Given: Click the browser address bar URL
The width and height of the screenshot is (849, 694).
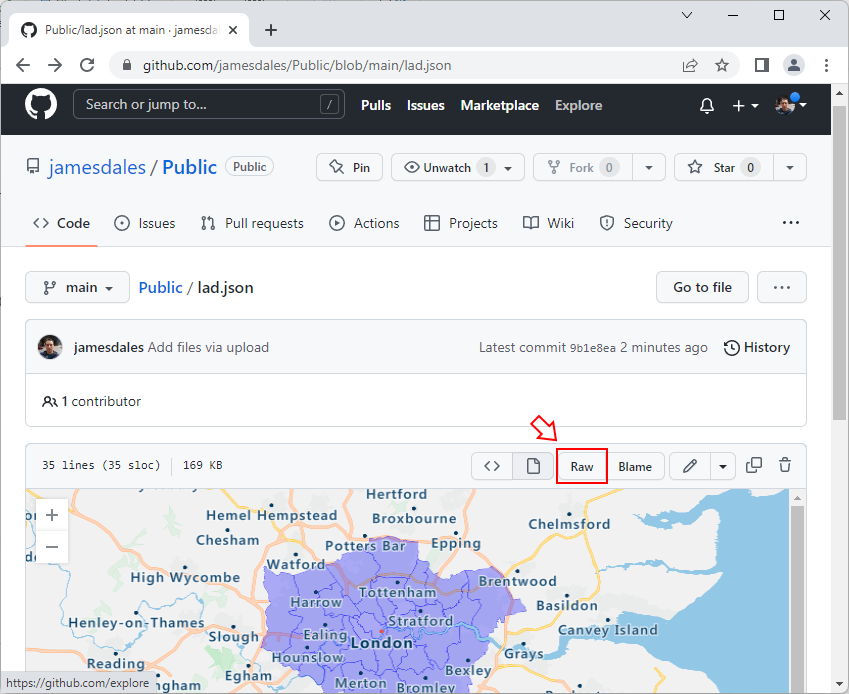Looking at the screenshot, I should [x=297, y=66].
